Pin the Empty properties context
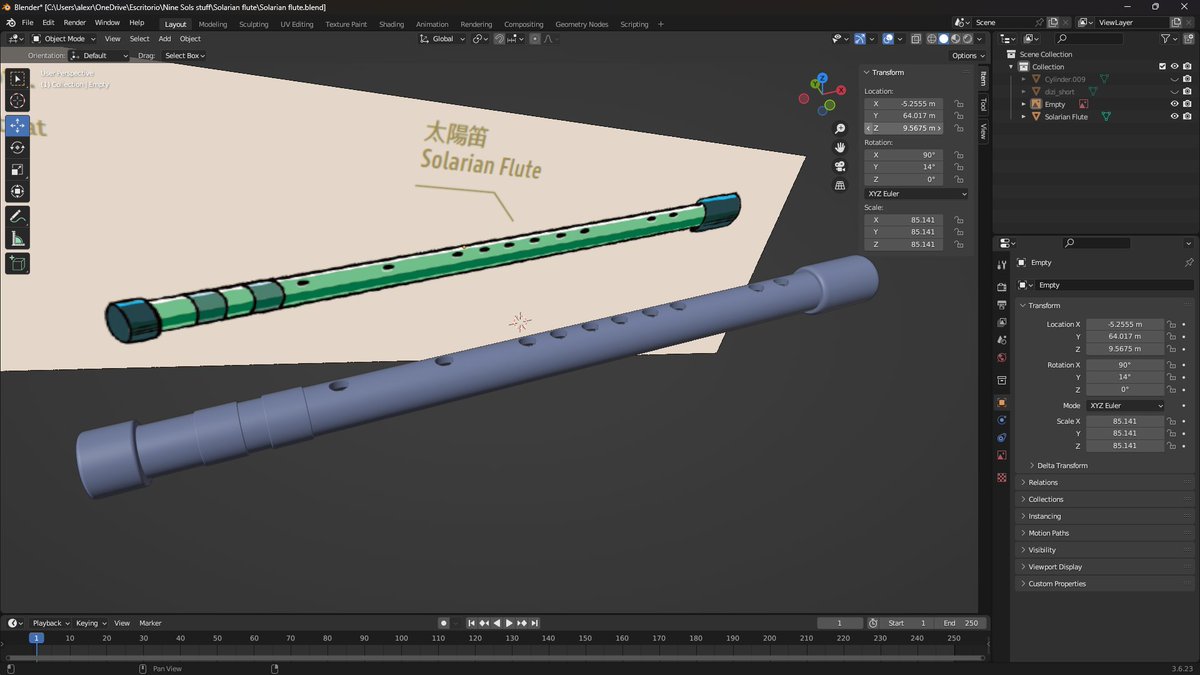This screenshot has width=1200, height=675. coord(1188,263)
